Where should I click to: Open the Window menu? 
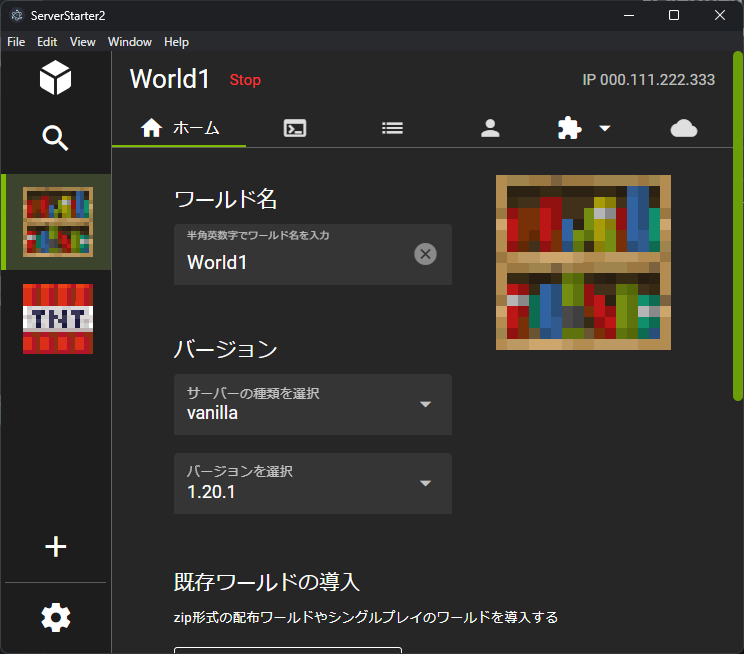pyautogui.click(x=130, y=42)
